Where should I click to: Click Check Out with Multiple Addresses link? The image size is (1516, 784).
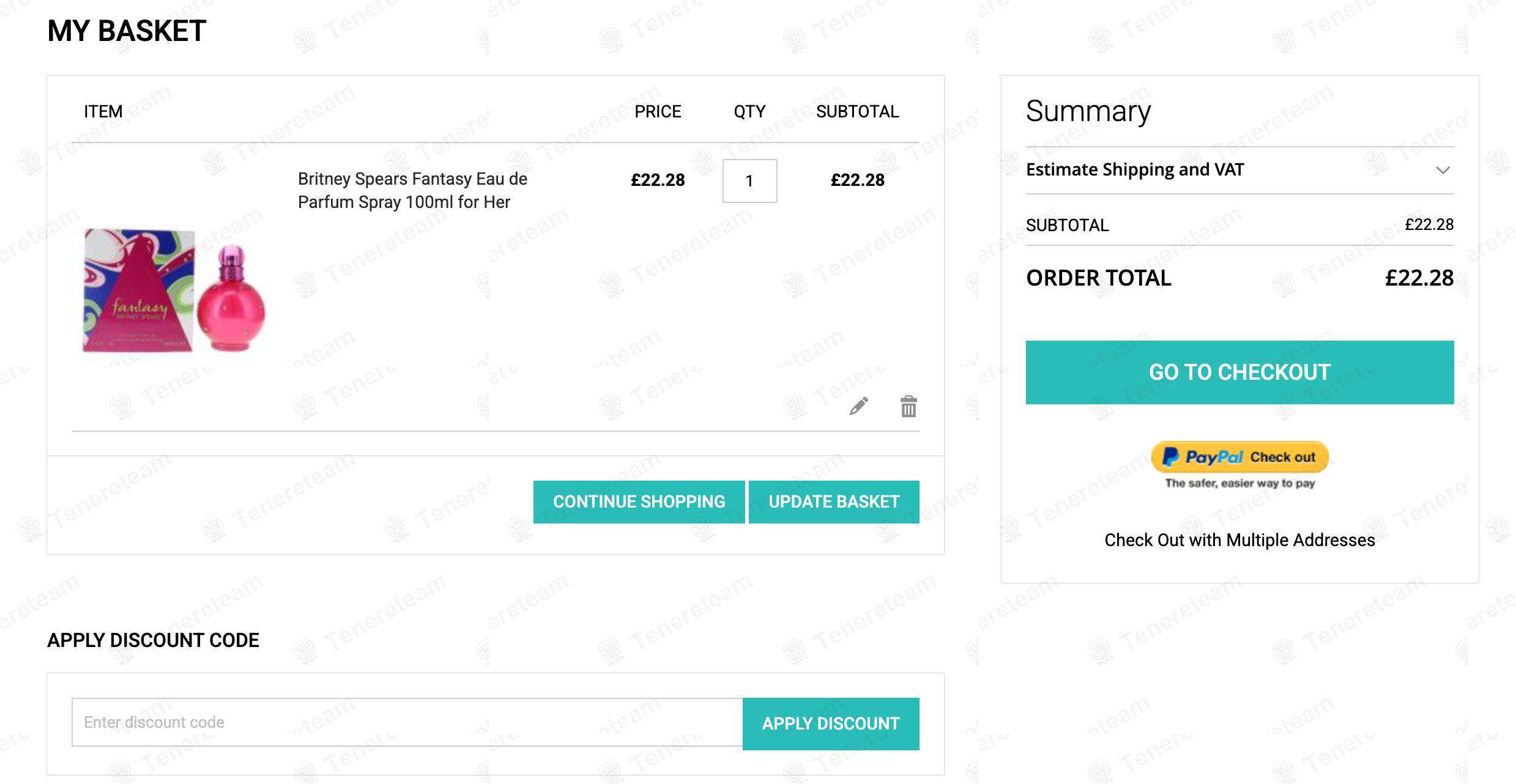click(x=1239, y=540)
